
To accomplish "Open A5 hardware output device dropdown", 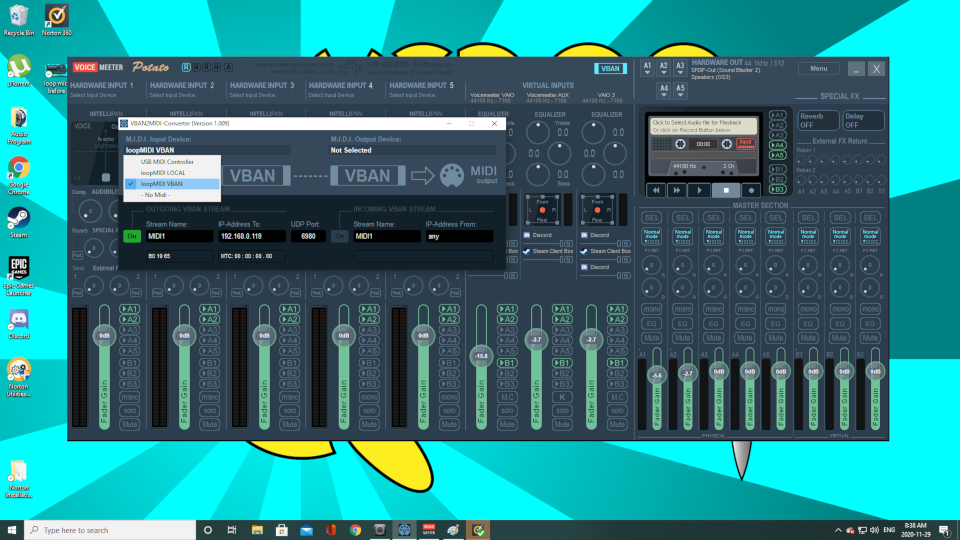I will pyautogui.click(x=680, y=91).
